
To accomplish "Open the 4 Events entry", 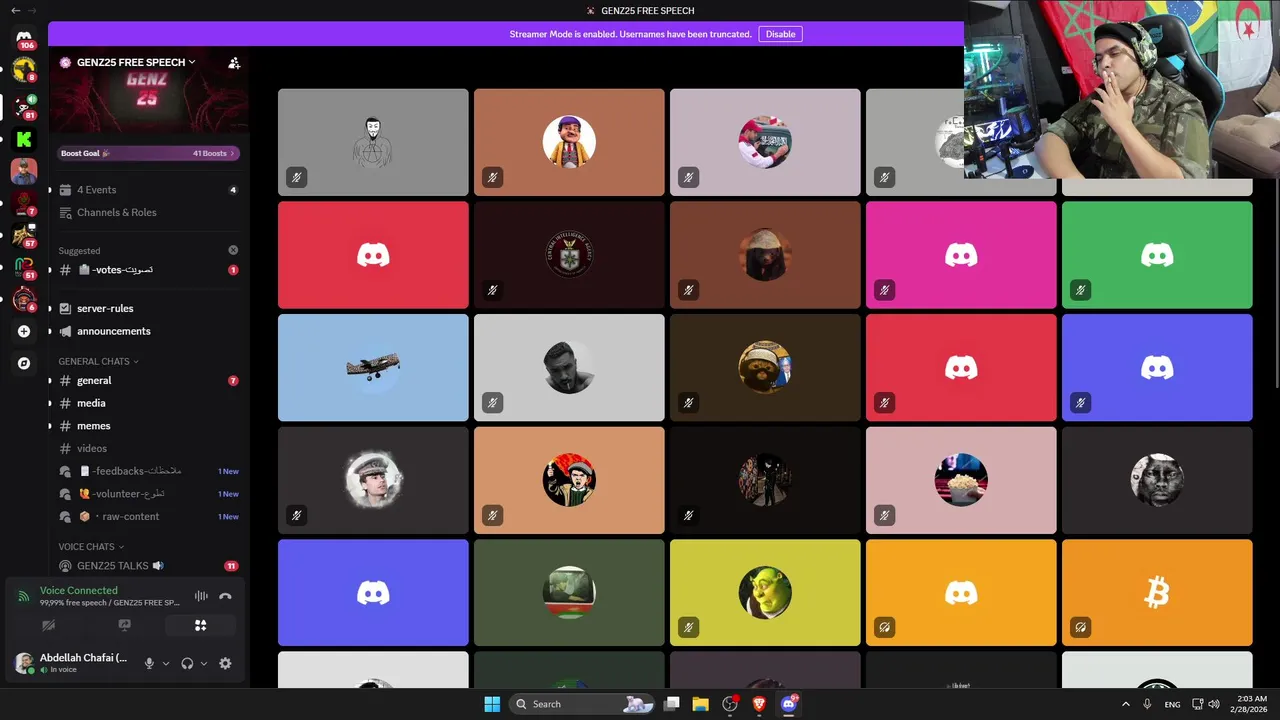I will click(148, 190).
